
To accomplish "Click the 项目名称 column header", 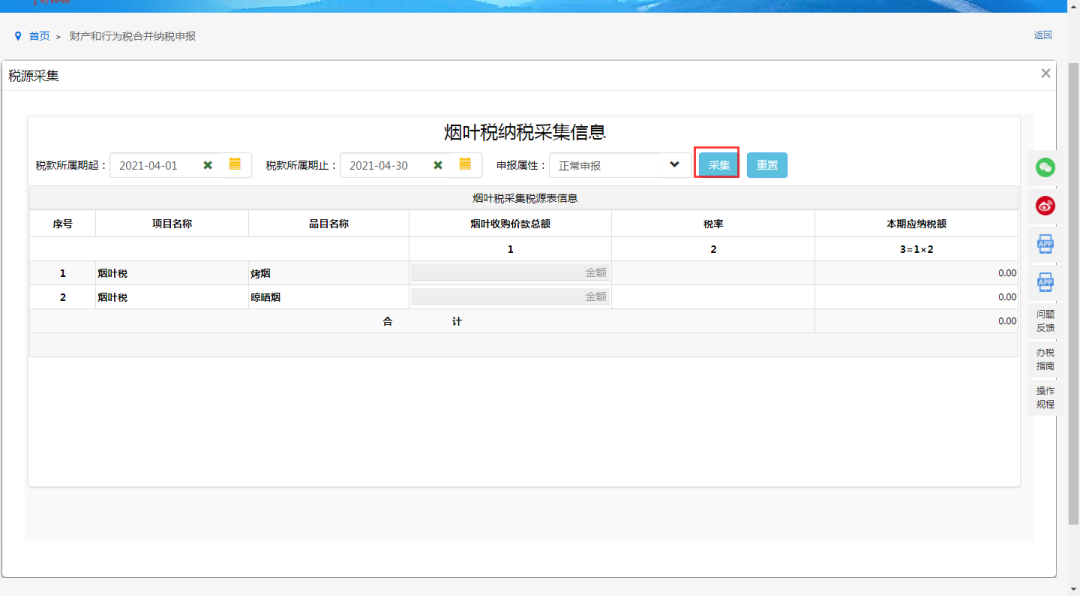I will tap(172, 224).
